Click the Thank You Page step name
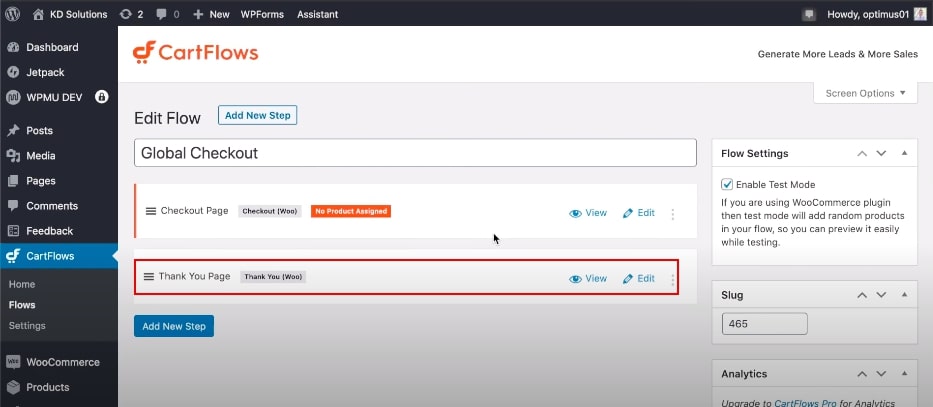 (x=194, y=276)
